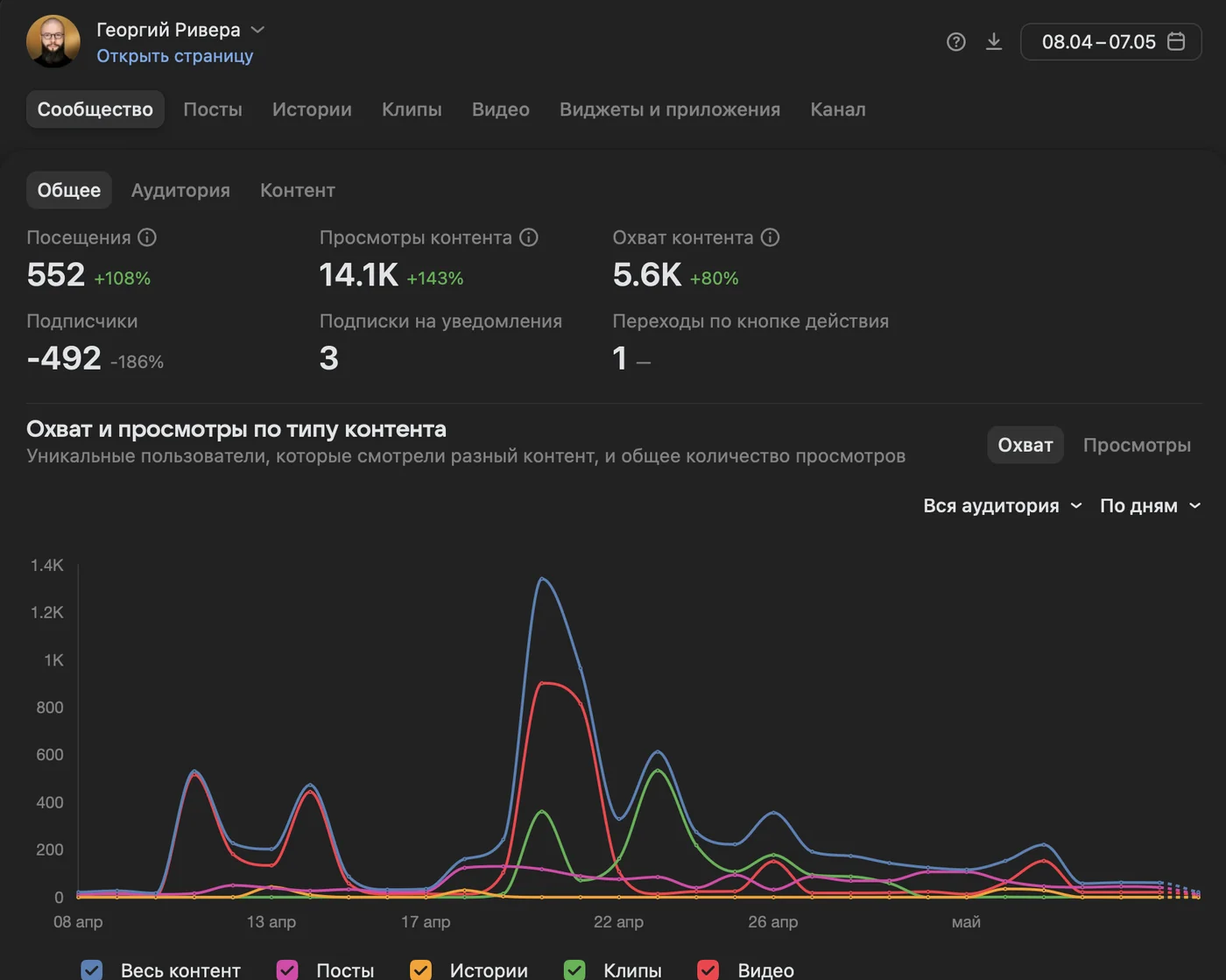Click info icon beside Просмотры контента

coord(529,237)
